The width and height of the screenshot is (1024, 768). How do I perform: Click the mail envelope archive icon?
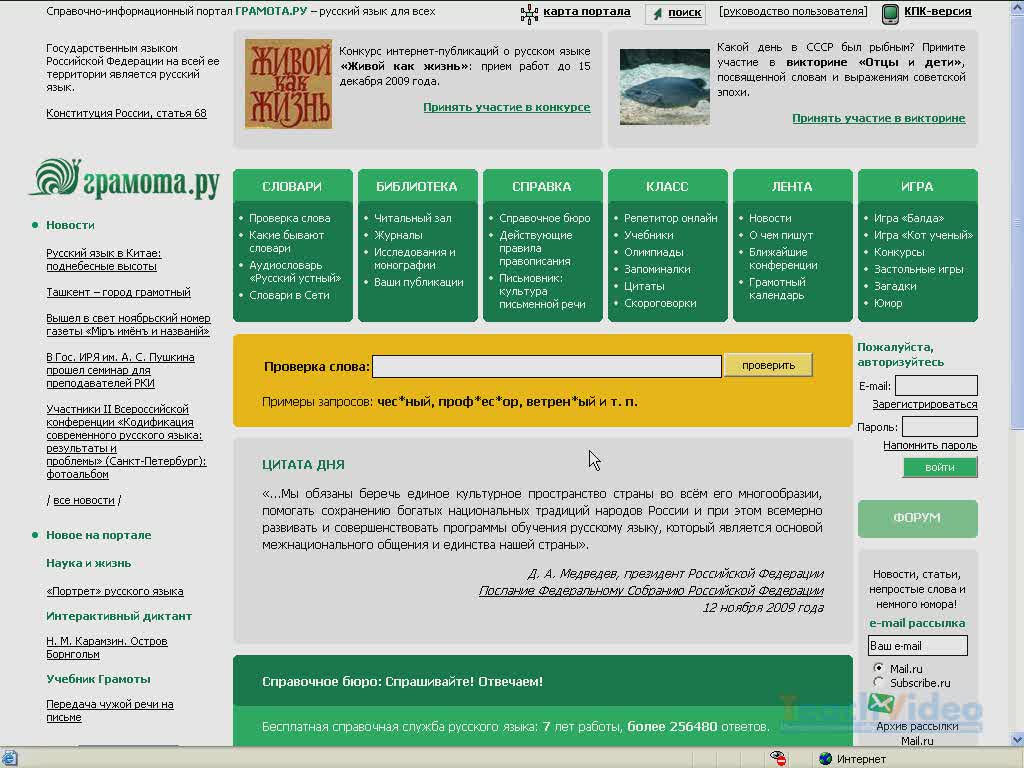pos(880,704)
